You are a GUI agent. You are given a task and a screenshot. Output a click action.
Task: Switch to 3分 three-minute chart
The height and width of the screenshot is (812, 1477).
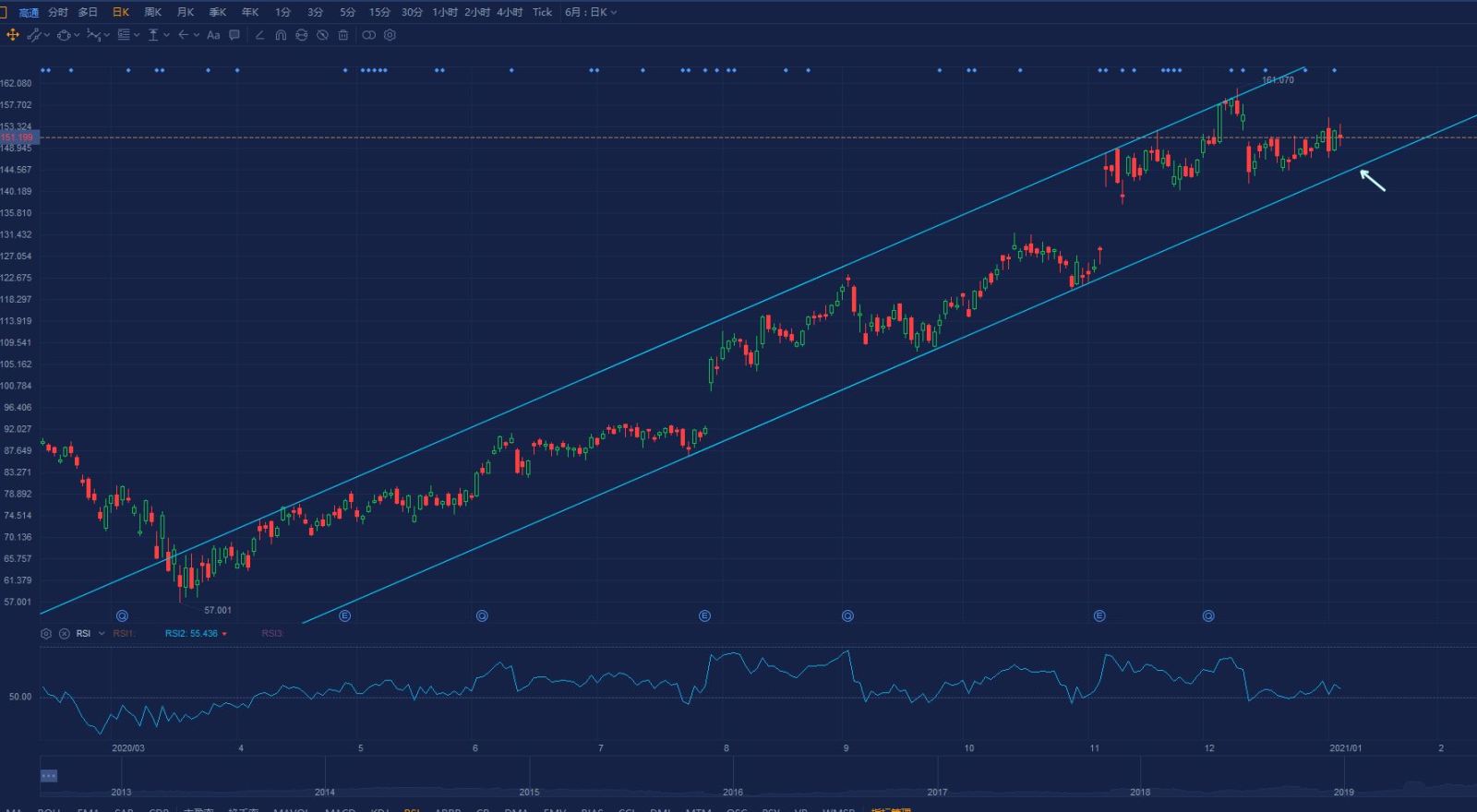click(315, 12)
